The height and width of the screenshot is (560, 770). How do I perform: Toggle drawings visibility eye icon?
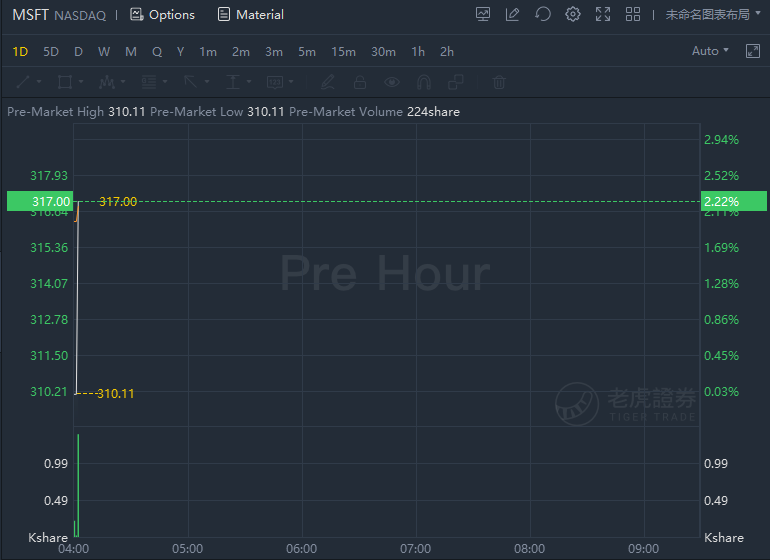[x=391, y=82]
